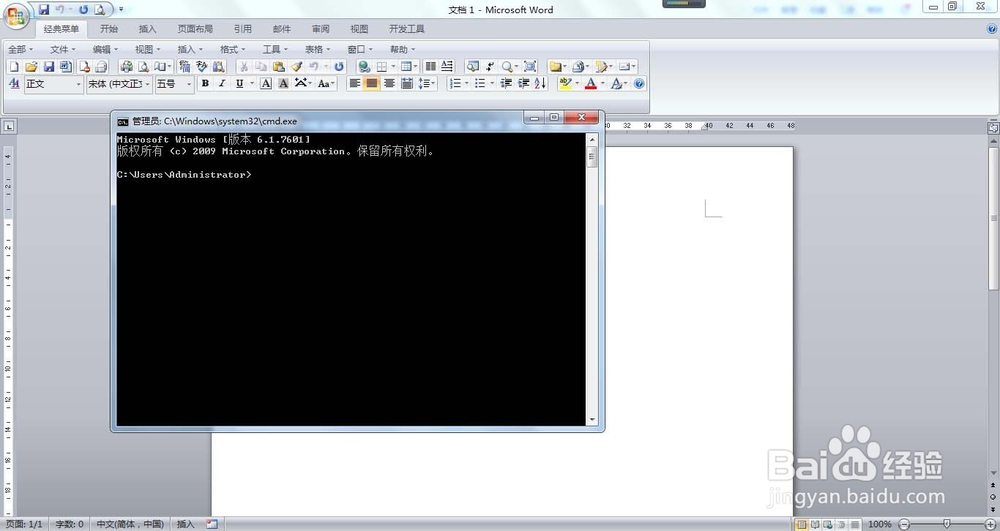Toggle Bold formatting

[x=205, y=84]
